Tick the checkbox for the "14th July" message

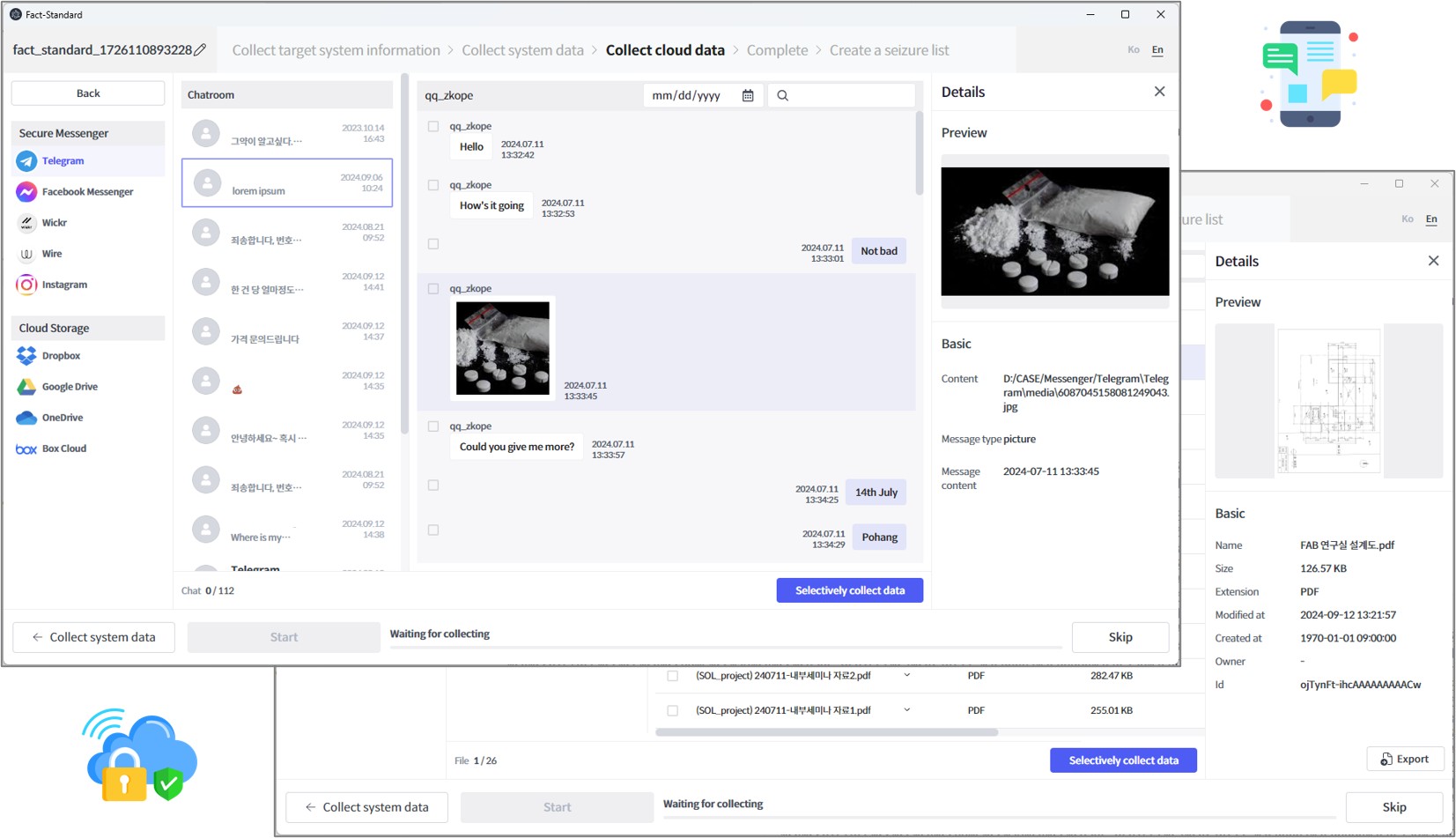(433, 485)
